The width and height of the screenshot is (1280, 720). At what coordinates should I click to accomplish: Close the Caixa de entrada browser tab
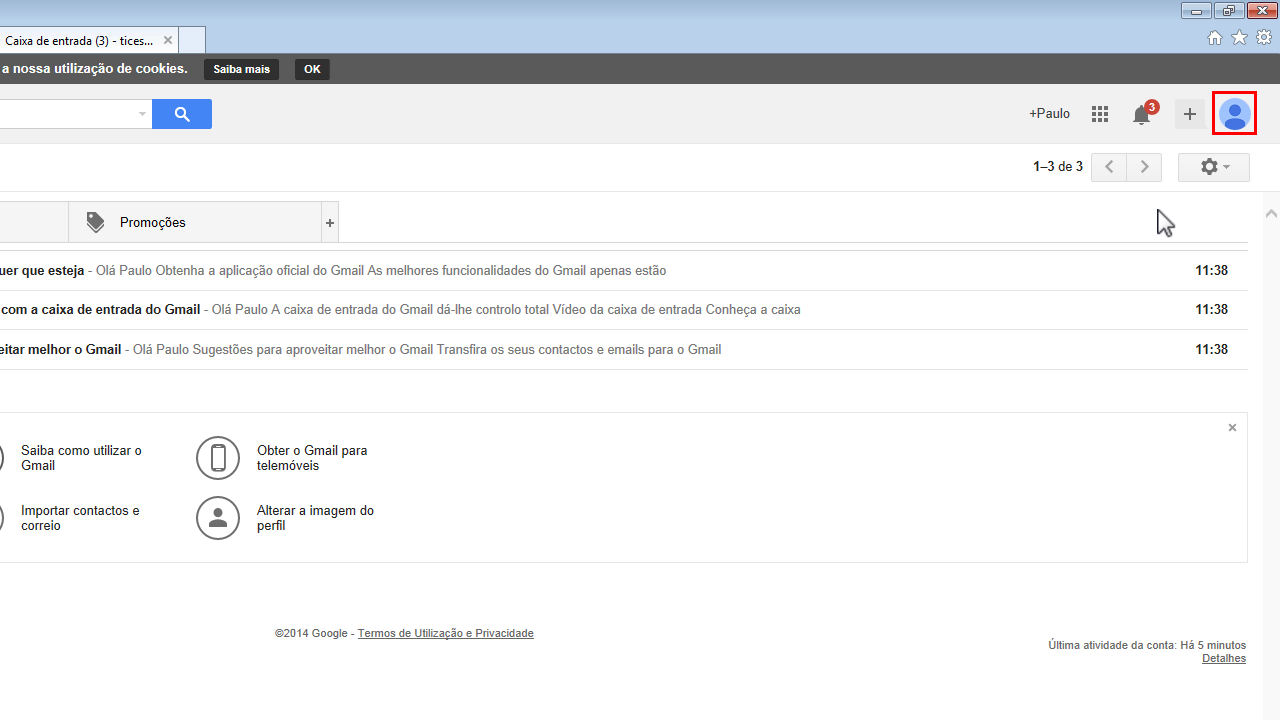168,41
